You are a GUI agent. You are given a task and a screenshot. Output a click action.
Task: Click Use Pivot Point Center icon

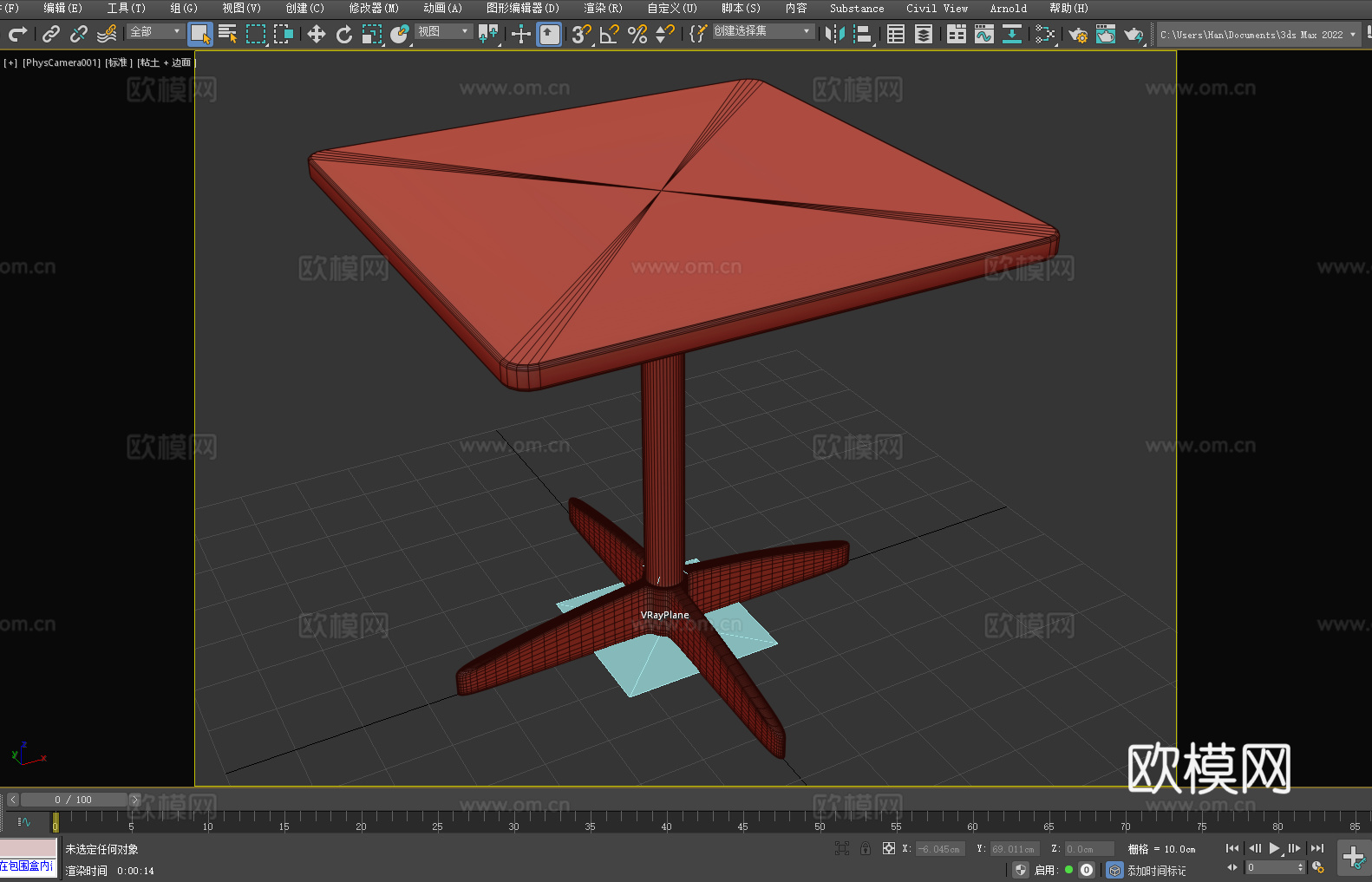(488, 34)
